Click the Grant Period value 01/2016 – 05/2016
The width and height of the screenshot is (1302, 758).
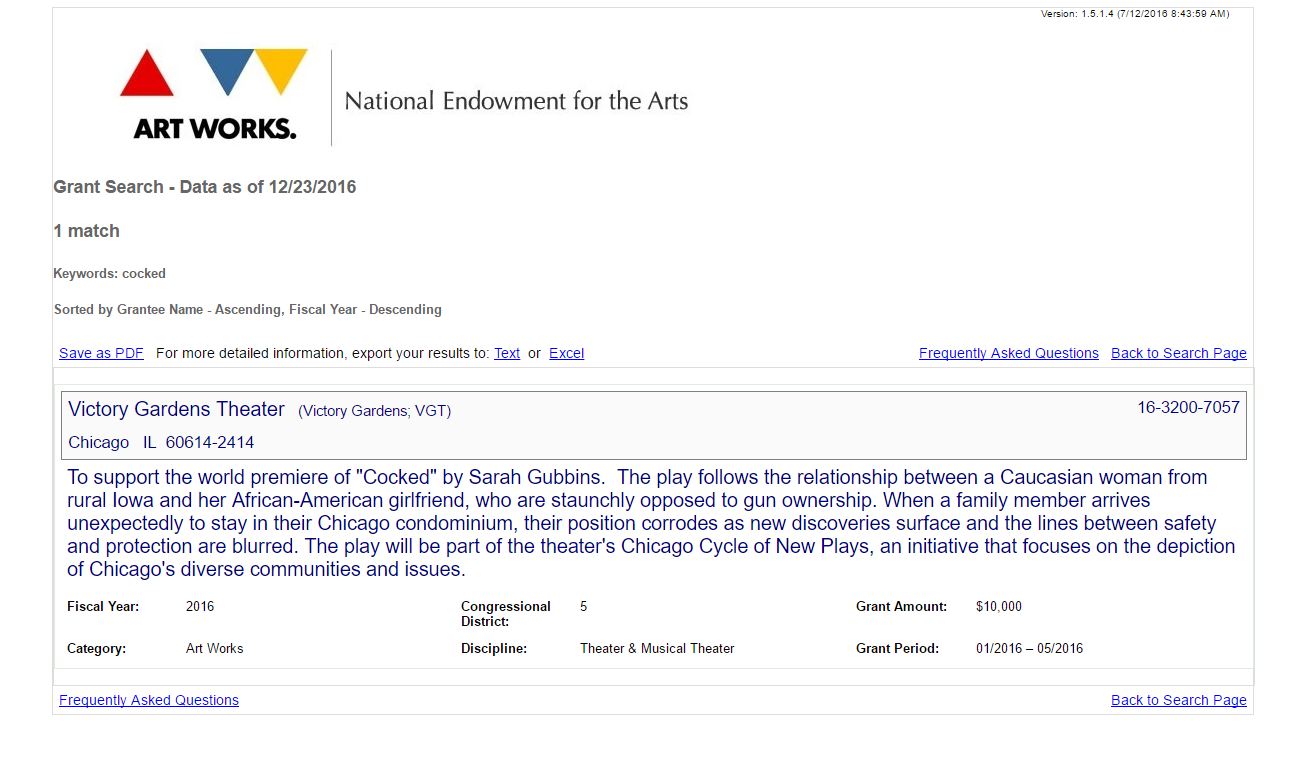1029,648
